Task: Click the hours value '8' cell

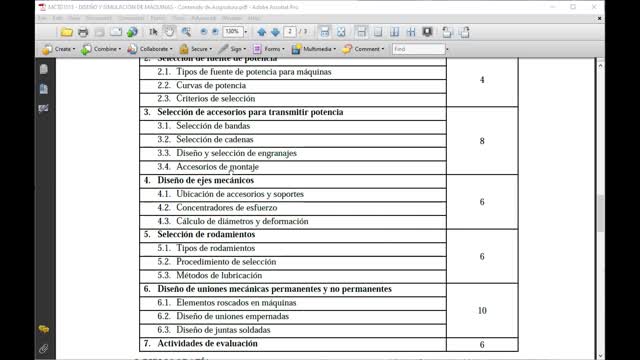Action: [x=482, y=141]
